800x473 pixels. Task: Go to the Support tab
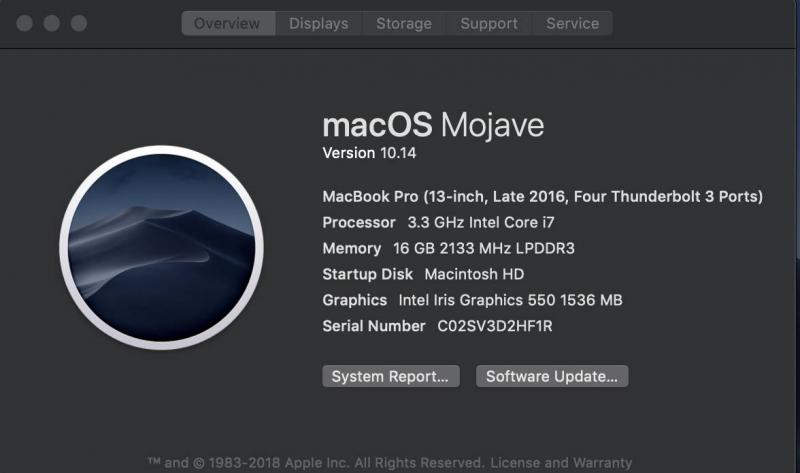489,23
